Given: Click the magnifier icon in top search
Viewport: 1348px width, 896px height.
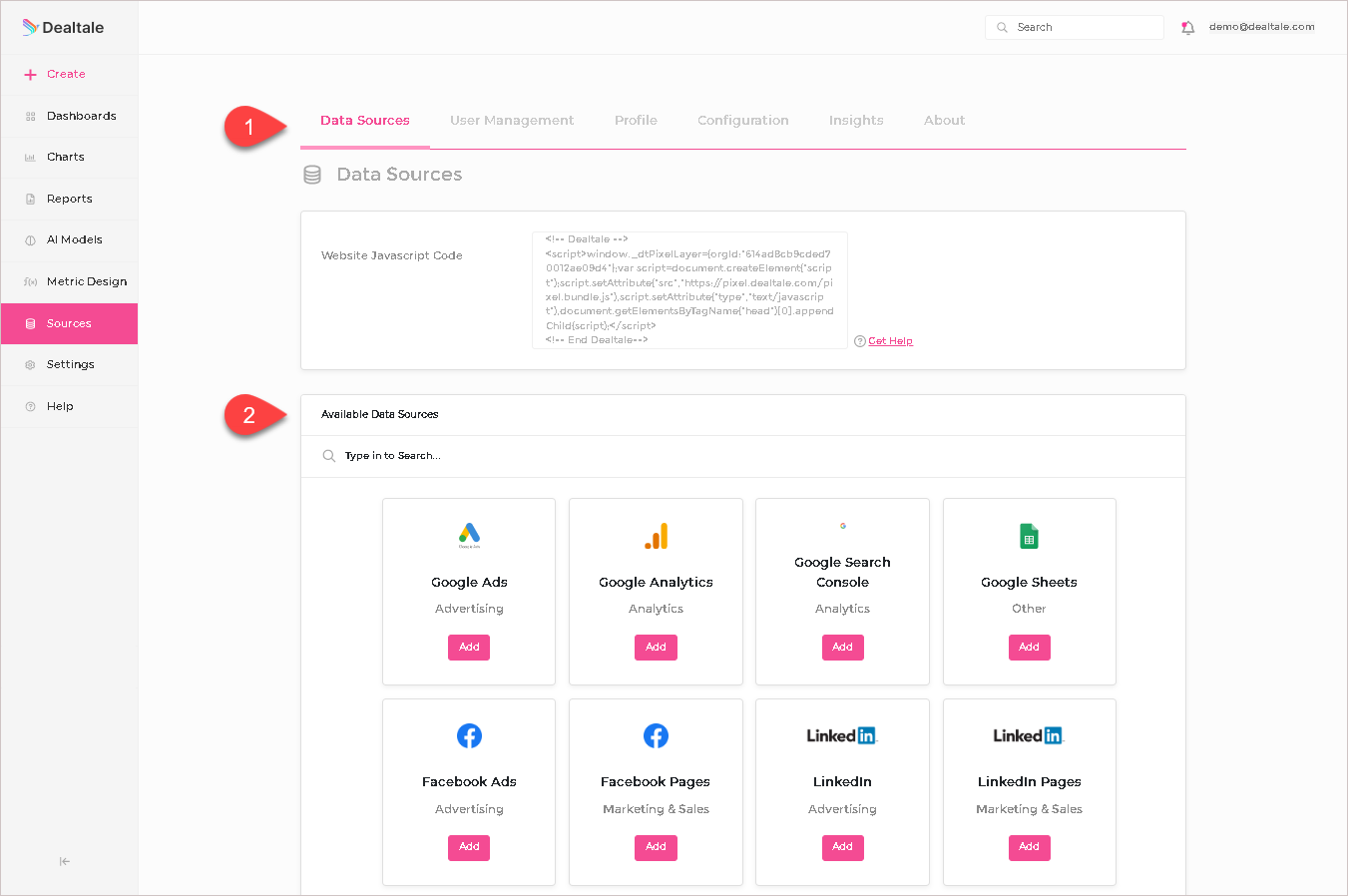Looking at the screenshot, I should click(1002, 28).
